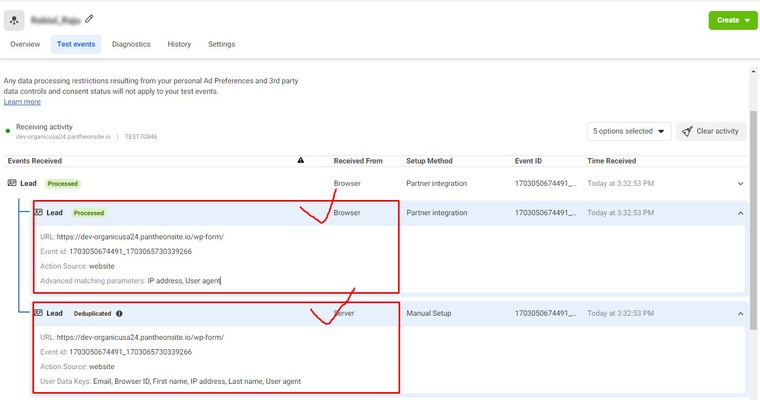Open the green Create dropdown button
Viewport: 760px width, 400px height.
[733, 20]
